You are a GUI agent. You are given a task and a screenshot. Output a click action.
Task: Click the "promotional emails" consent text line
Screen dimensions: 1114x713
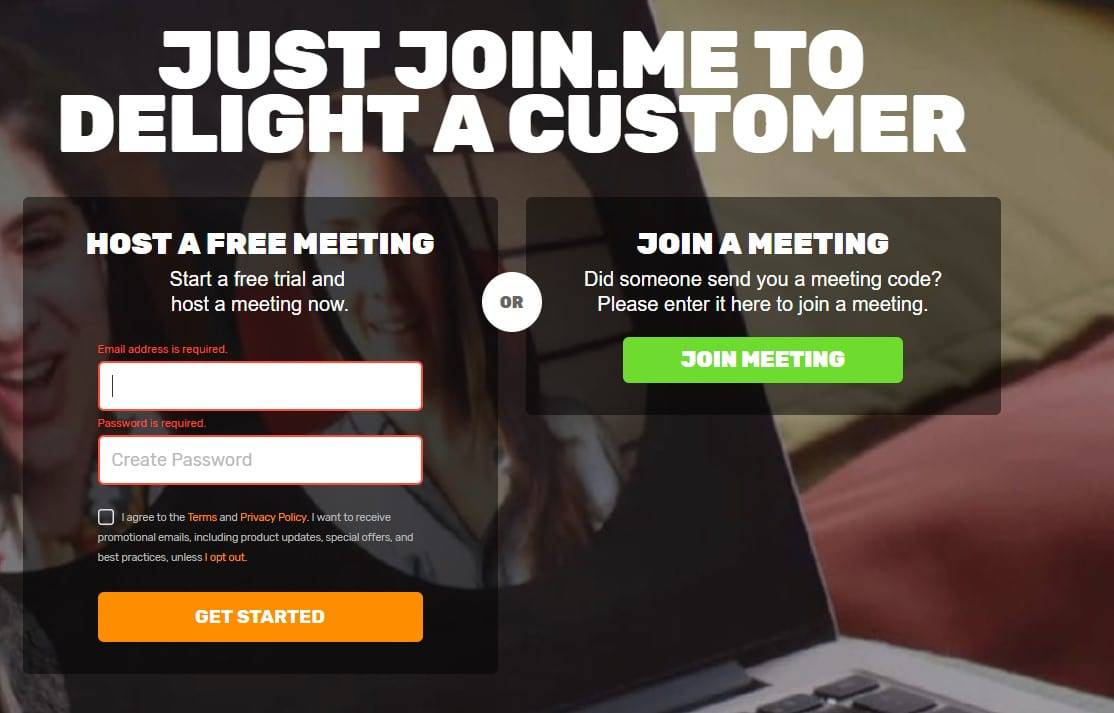pyautogui.click(x=256, y=537)
